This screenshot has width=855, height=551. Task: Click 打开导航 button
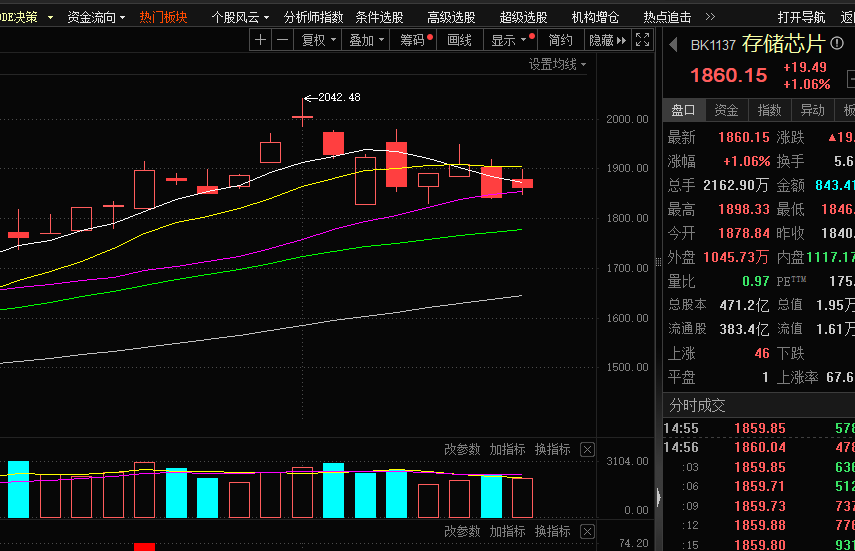click(802, 17)
